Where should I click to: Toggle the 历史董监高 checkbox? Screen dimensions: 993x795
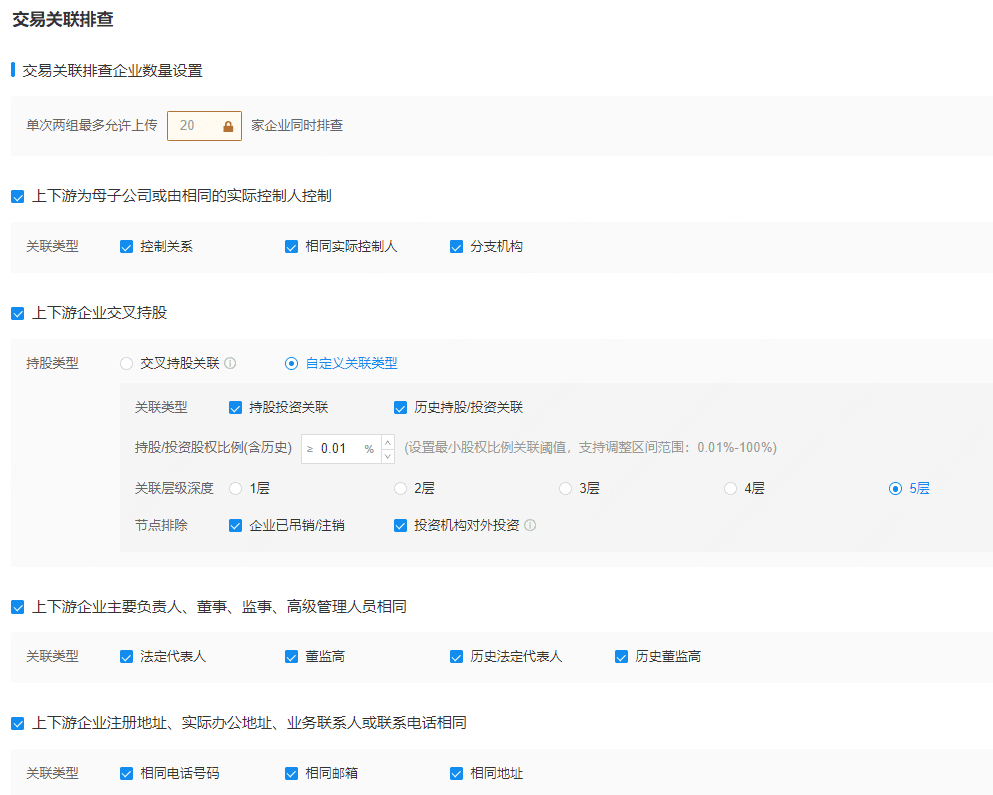621,656
